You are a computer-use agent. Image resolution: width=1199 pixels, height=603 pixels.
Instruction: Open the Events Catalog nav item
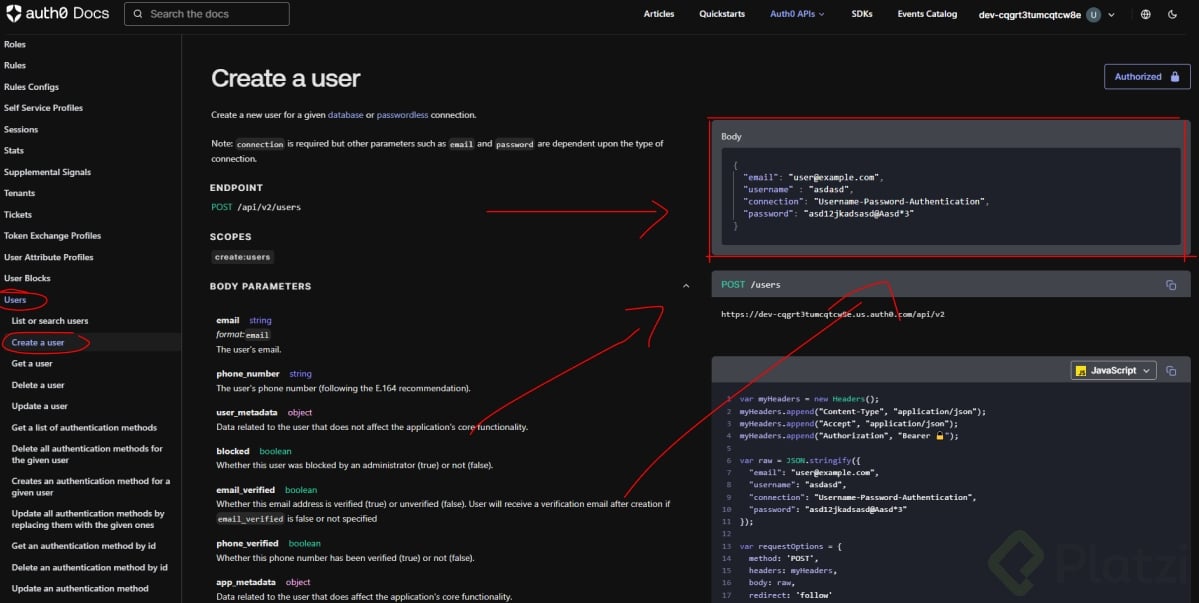pos(927,14)
